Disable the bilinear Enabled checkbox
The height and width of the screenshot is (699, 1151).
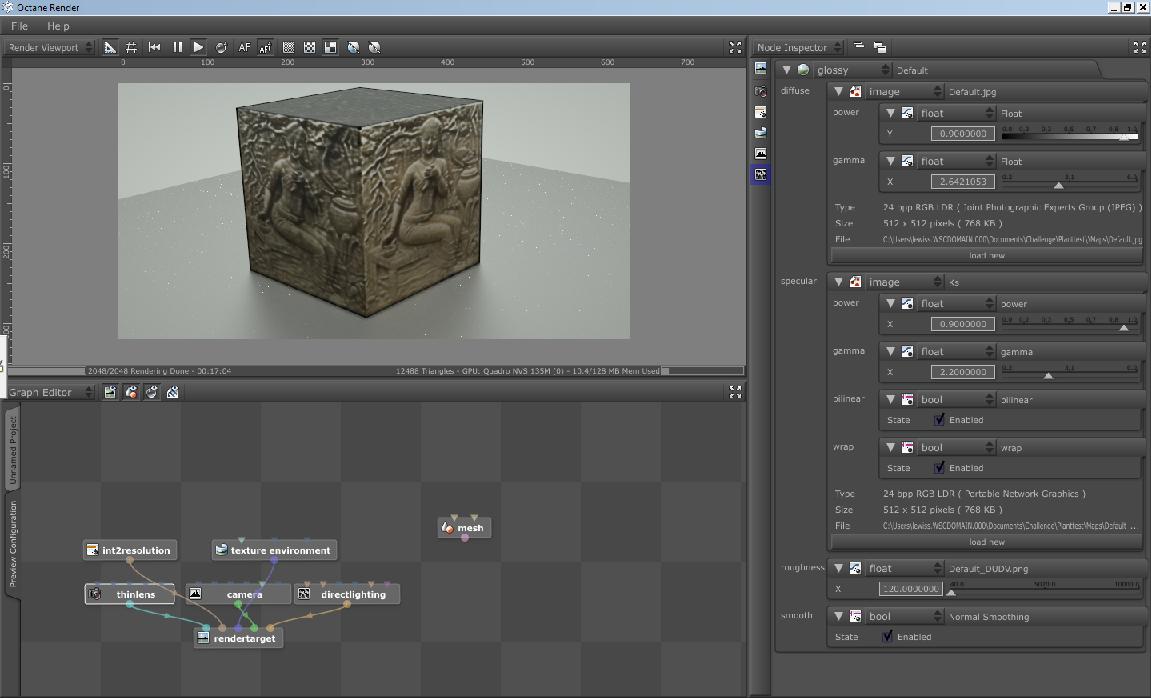click(x=939, y=420)
